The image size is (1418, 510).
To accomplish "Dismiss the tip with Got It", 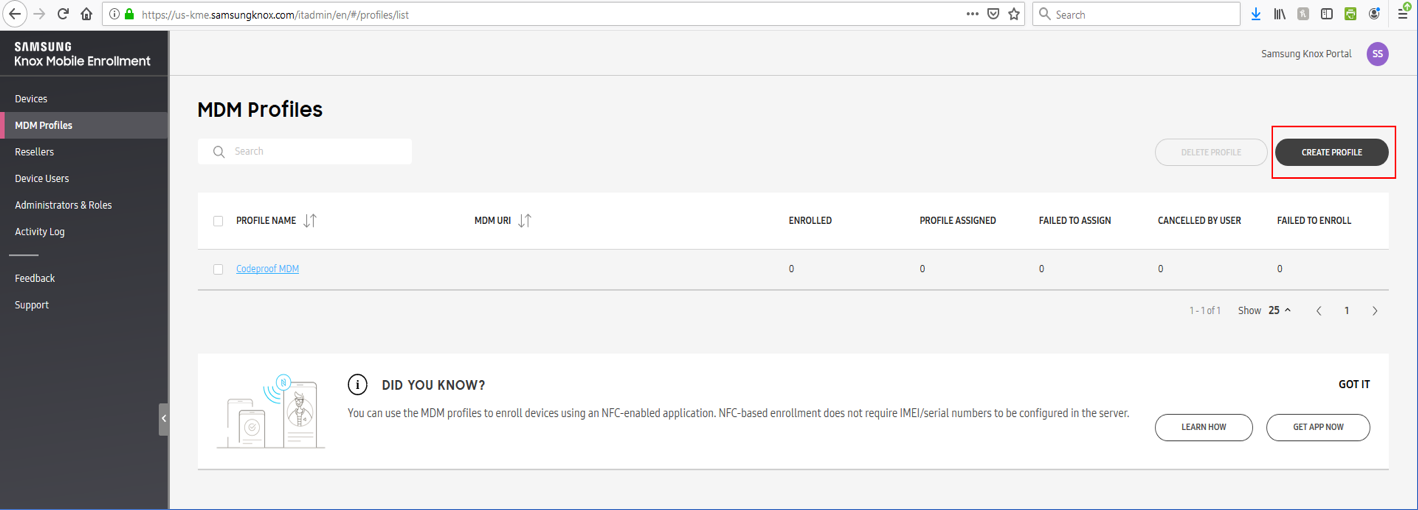I will coord(1354,384).
